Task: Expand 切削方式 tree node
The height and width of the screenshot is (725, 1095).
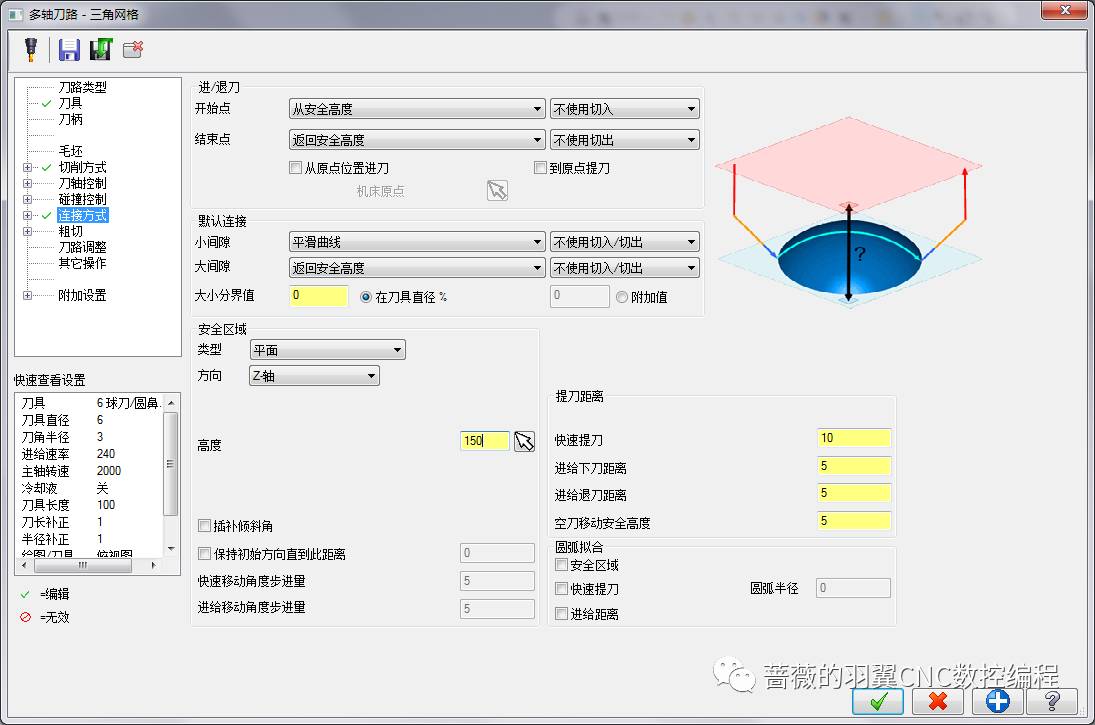Action: [x=27, y=167]
